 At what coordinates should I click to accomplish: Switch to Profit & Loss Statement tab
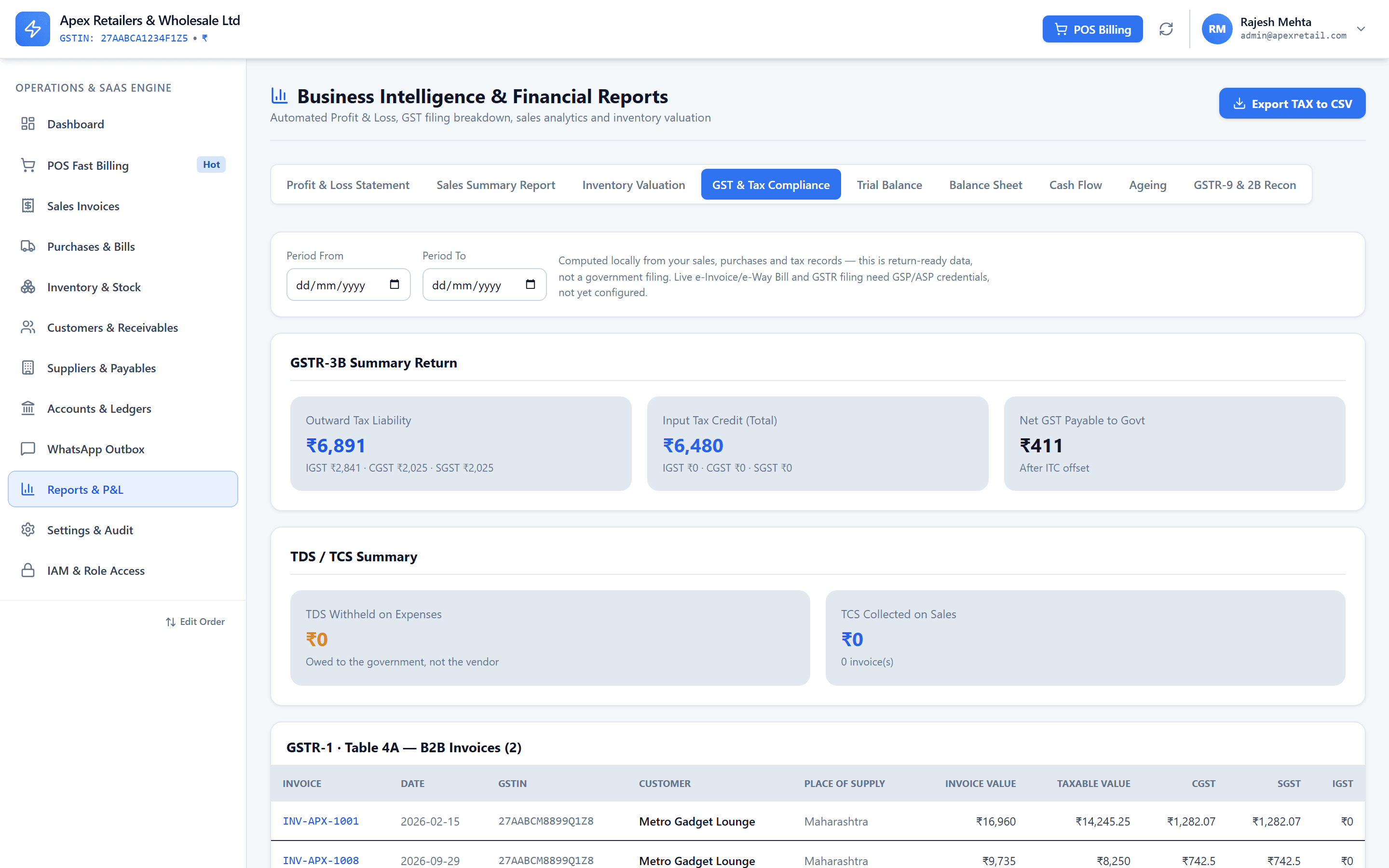(348, 185)
